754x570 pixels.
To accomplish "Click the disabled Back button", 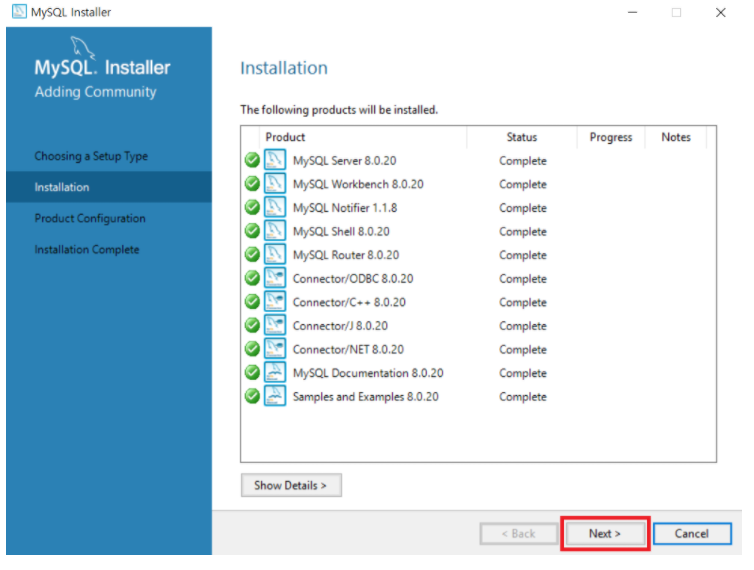I will (x=518, y=533).
